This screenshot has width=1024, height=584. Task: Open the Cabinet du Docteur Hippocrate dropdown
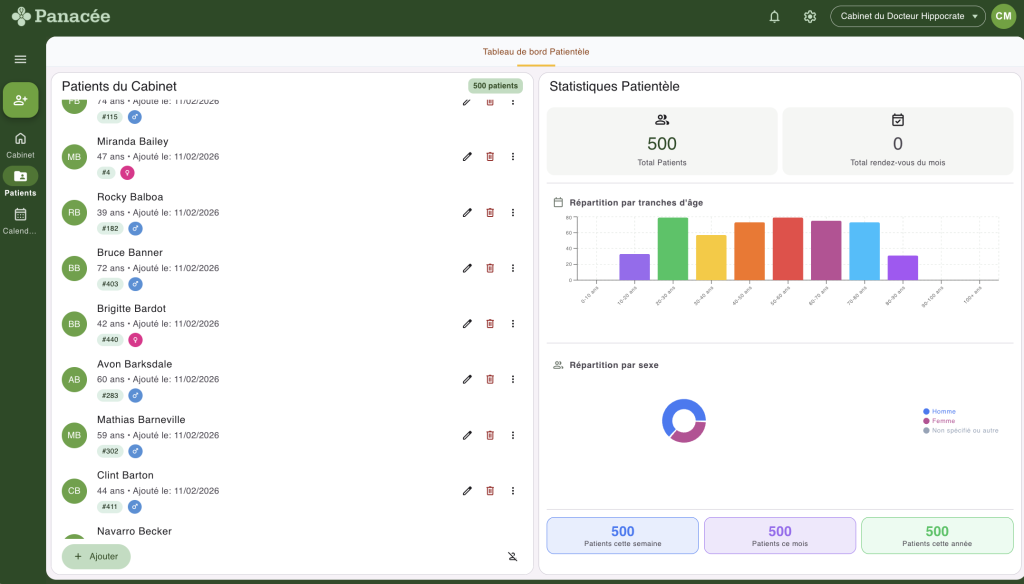[x=906, y=16]
